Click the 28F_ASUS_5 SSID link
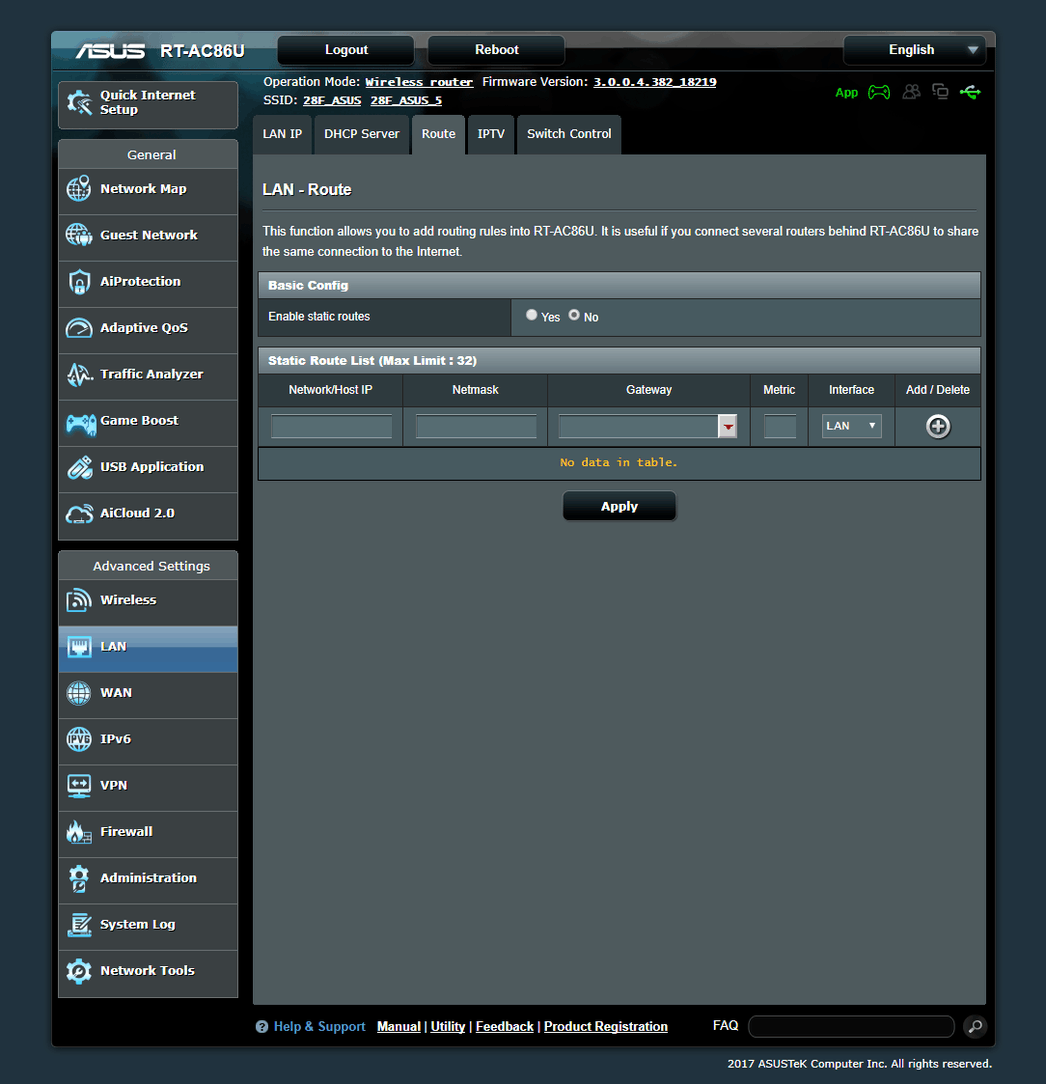 [406, 100]
